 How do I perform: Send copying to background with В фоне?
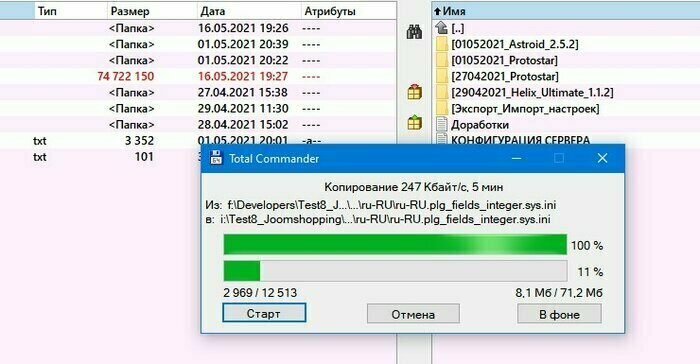pos(559,314)
